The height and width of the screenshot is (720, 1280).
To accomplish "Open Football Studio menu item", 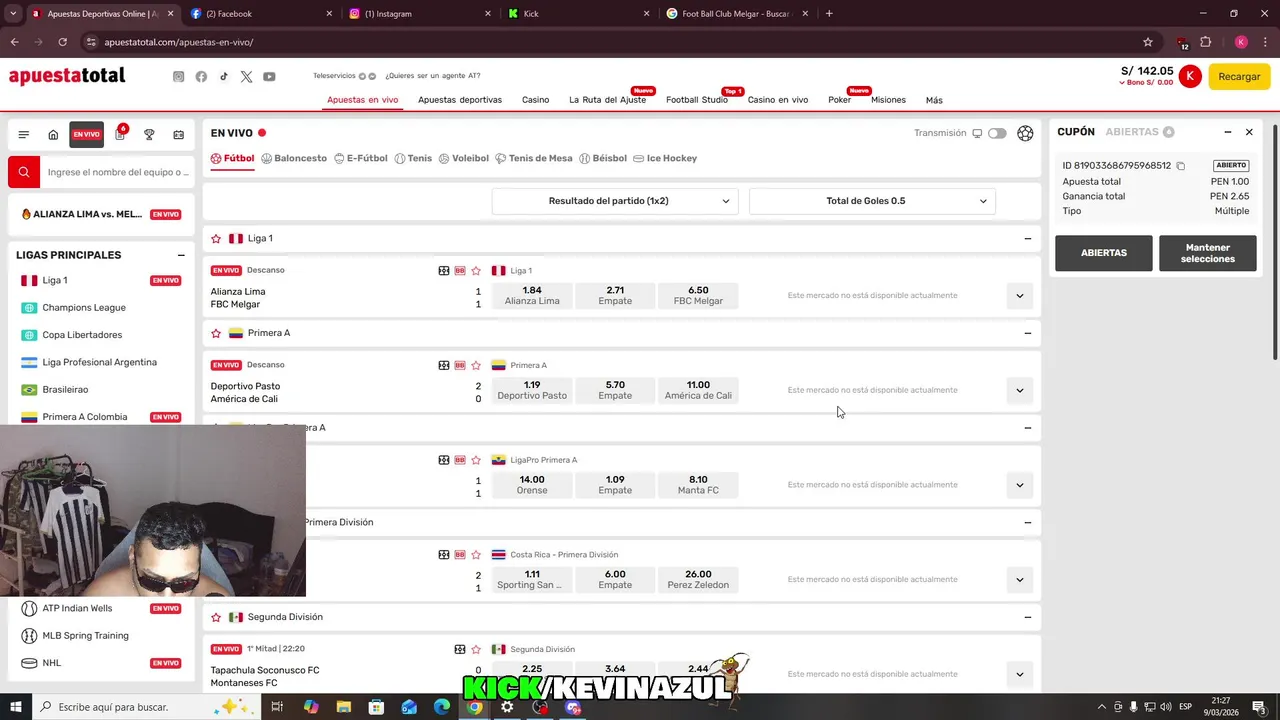I will pos(697,100).
